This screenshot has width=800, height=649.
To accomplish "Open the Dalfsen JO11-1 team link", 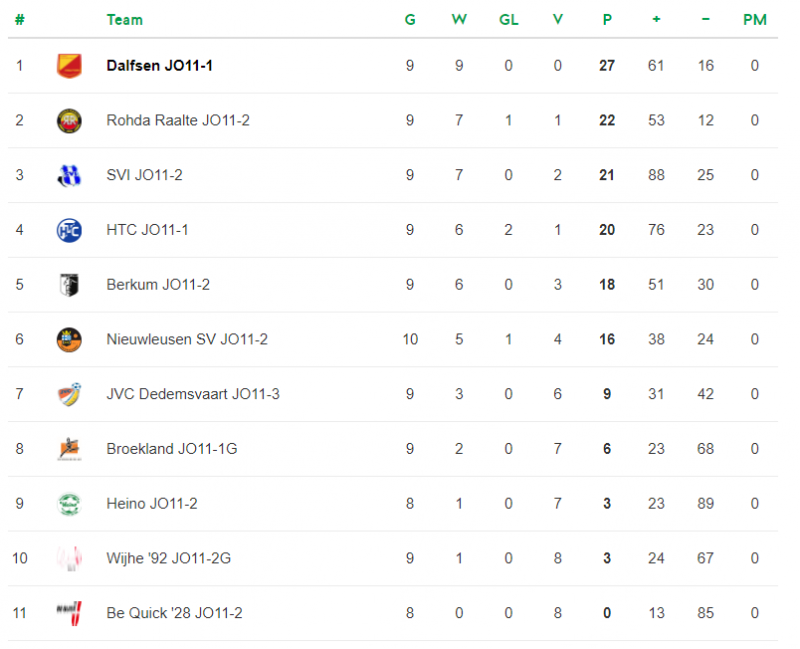I will [159, 66].
